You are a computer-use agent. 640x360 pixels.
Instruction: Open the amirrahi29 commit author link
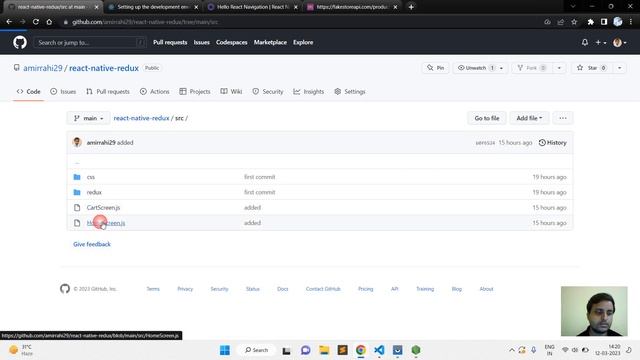click(101, 142)
